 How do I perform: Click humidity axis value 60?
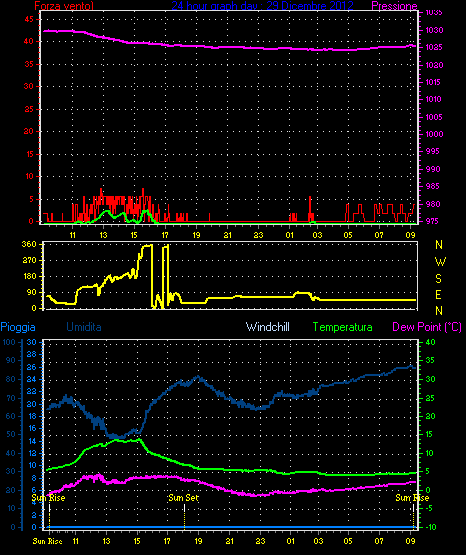[x=11, y=416]
